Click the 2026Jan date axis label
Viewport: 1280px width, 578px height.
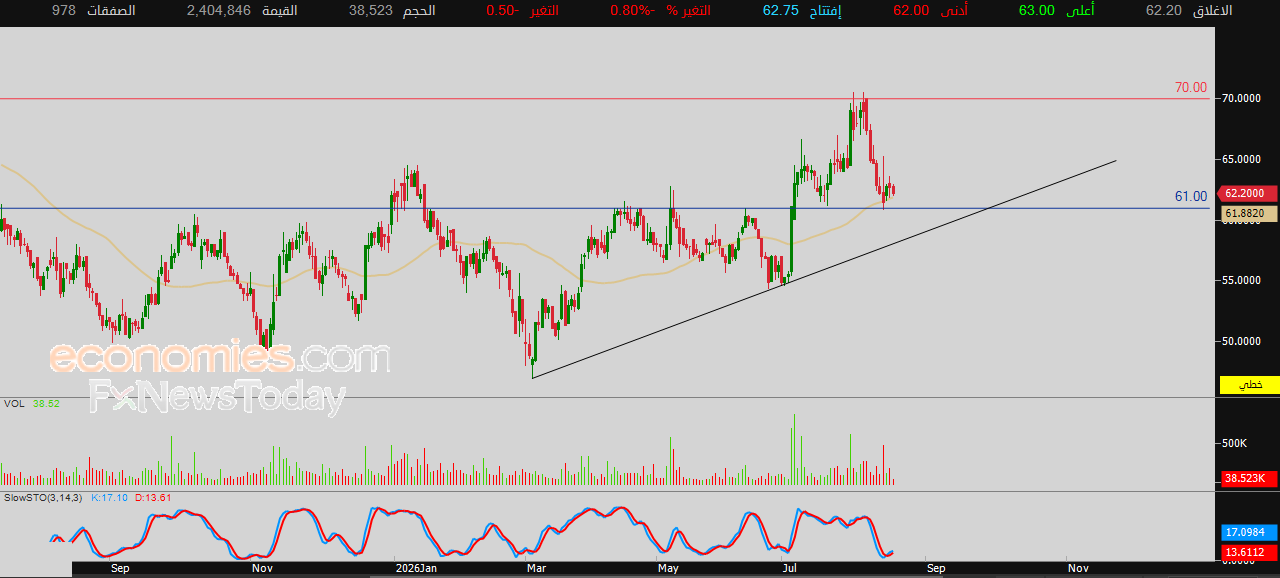click(x=415, y=568)
